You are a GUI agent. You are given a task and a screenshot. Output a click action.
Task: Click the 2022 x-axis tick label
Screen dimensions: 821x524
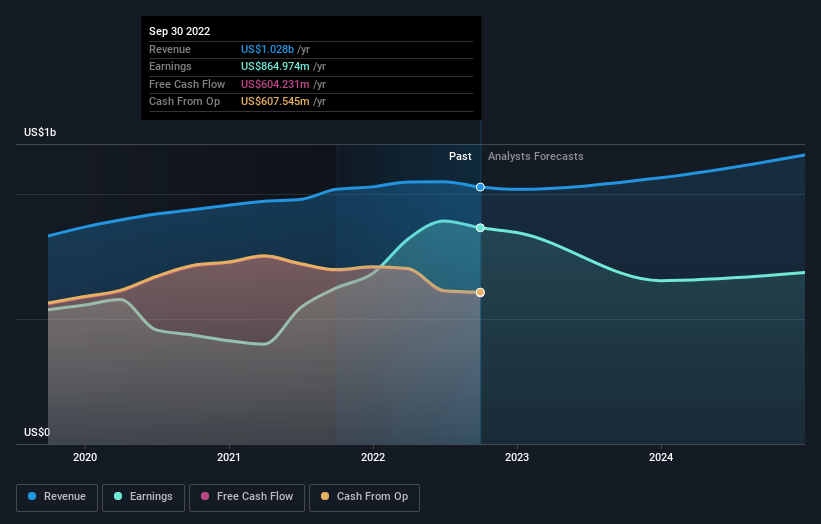pos(373,457)
